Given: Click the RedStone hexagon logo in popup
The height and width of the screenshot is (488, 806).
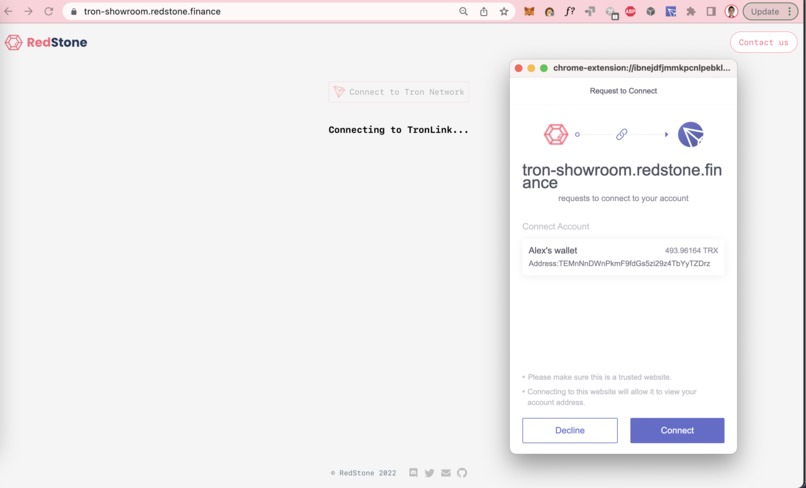Looking at the screenshot, I should point(556,134).
